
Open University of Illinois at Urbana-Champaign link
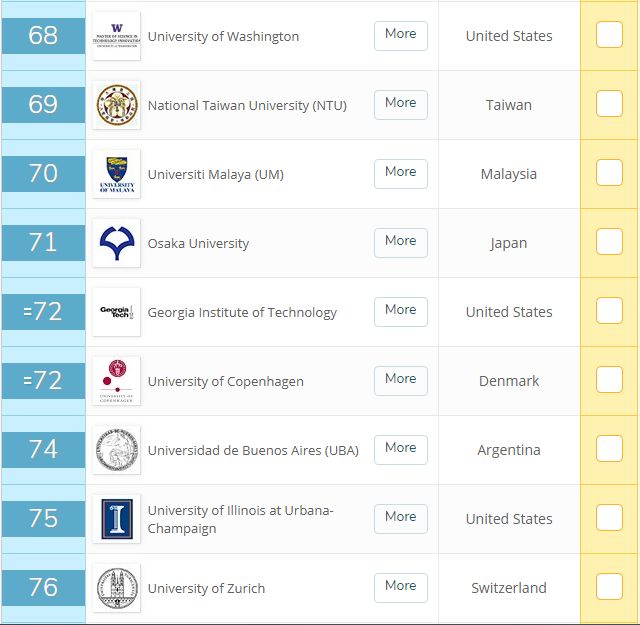(240, 519)
